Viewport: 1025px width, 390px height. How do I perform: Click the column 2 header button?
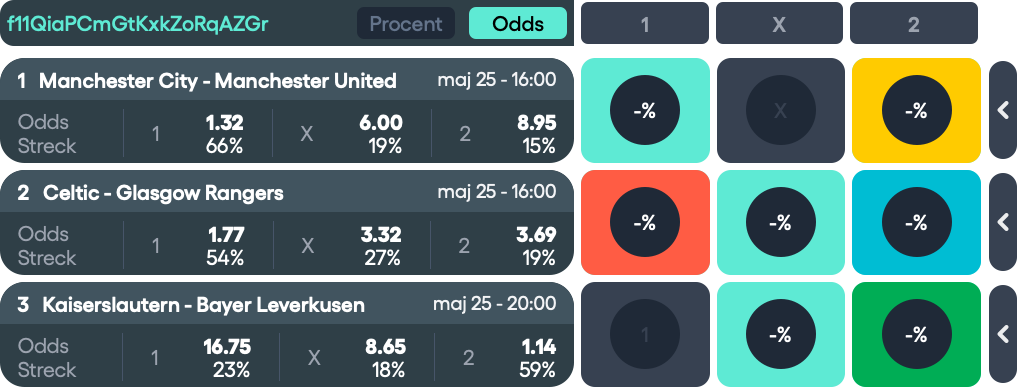914,24
